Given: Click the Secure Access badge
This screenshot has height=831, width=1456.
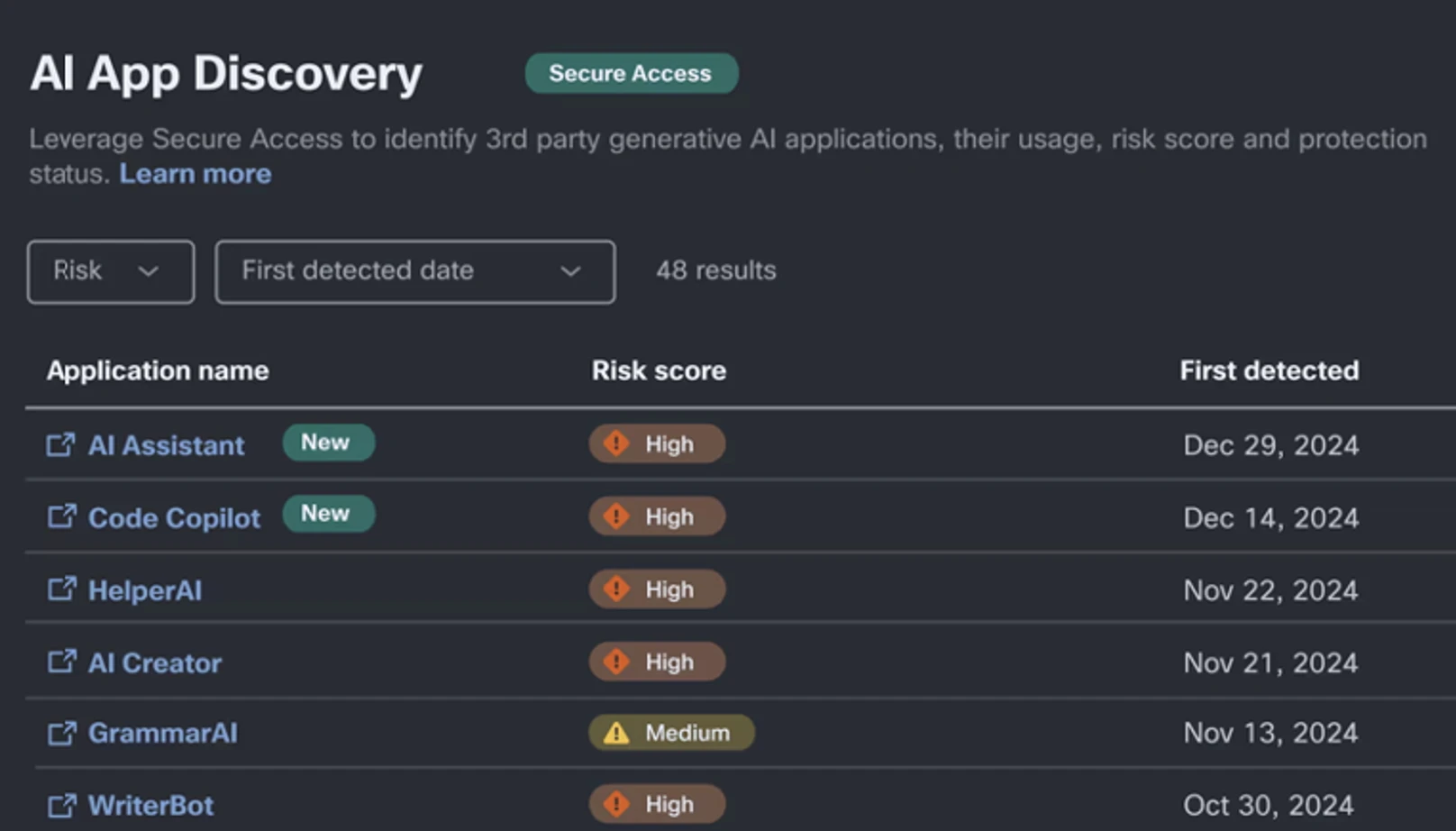Looking at the screenshot, I should [631, 73].
